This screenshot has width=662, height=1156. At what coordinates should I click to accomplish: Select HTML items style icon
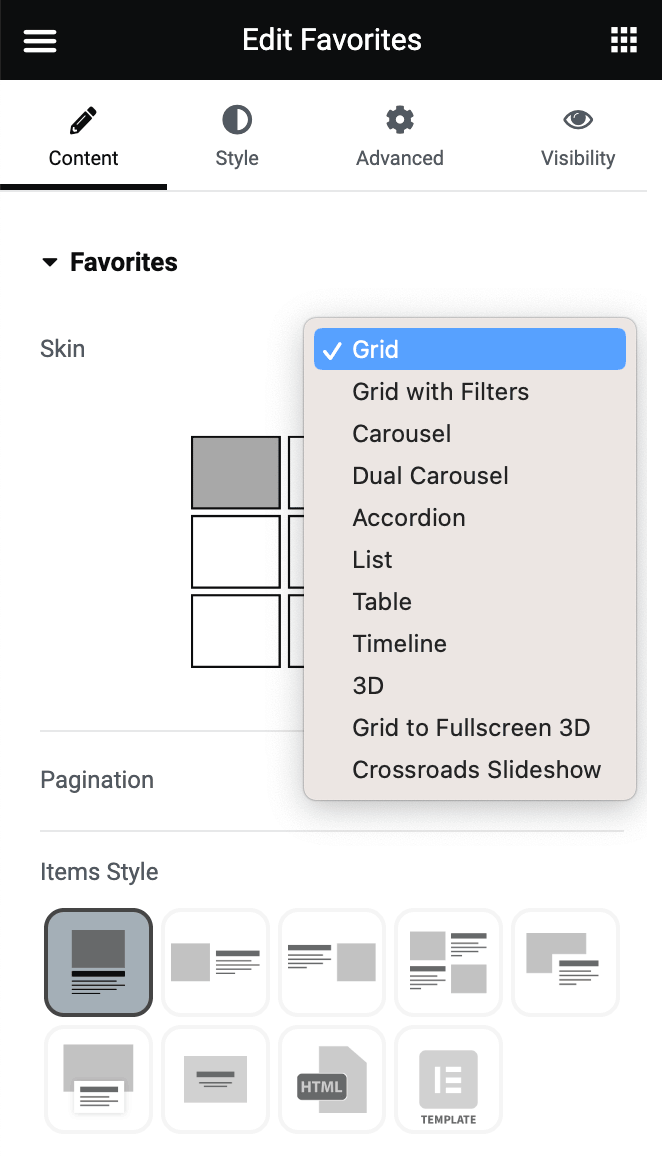click(332, 1080)
